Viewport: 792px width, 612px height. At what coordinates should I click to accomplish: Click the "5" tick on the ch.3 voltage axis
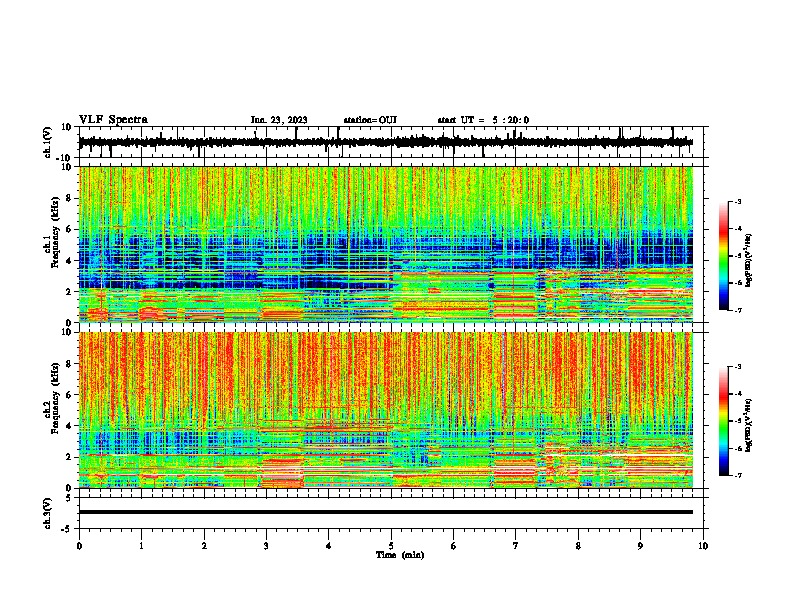click(x=69, y=498)
